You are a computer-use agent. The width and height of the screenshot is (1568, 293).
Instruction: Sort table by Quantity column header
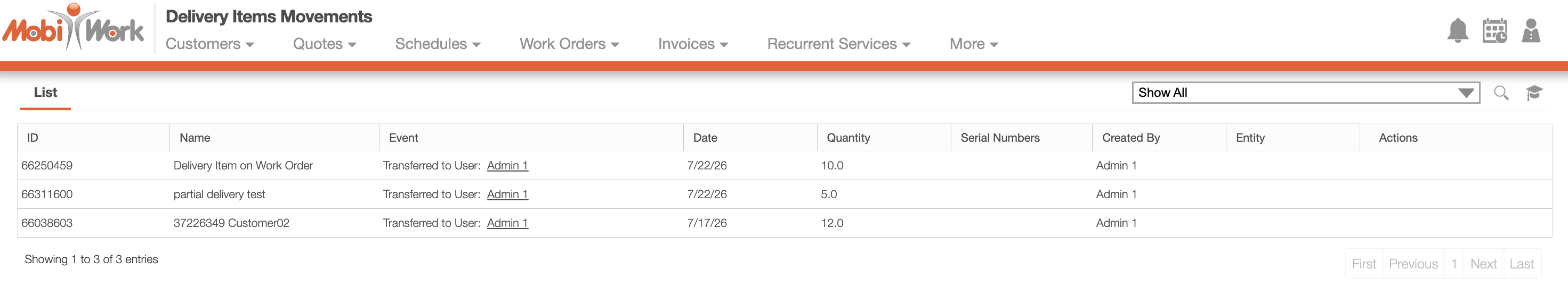coord(848,138)
